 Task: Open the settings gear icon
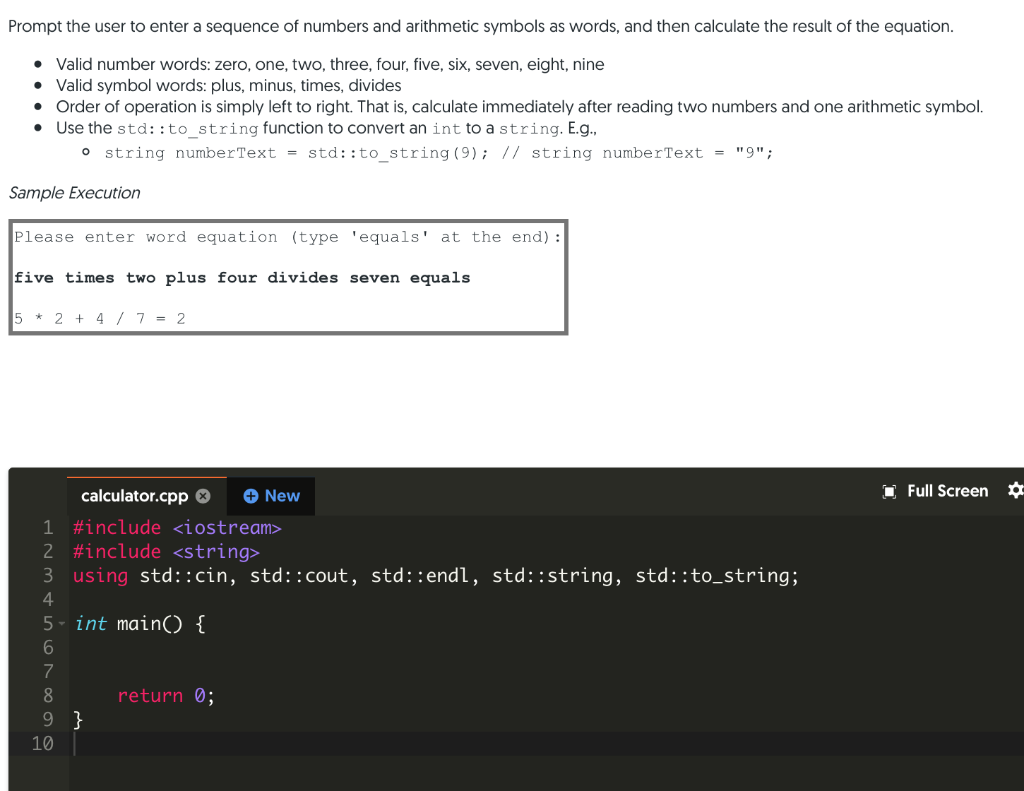(x=1016, y=490)
